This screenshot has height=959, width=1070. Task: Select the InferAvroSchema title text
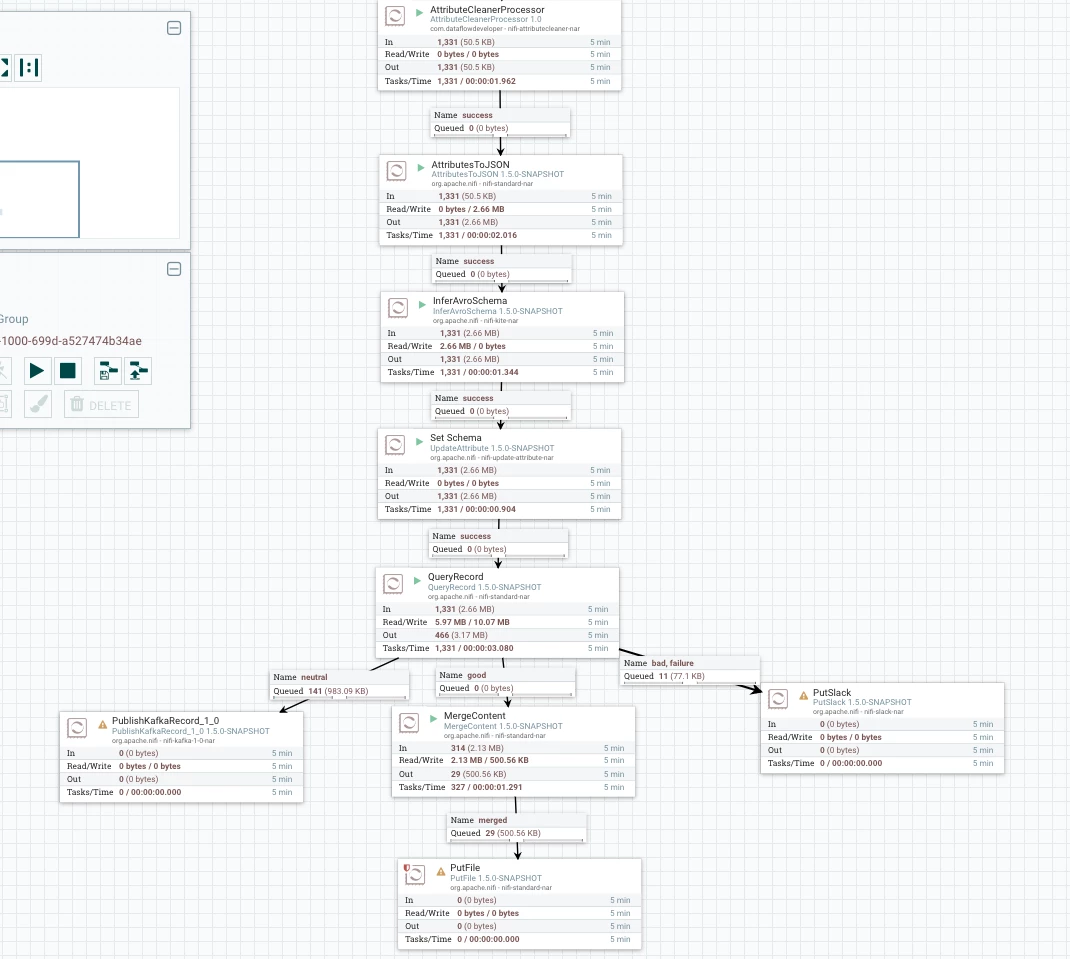click(x=469, y=300)
